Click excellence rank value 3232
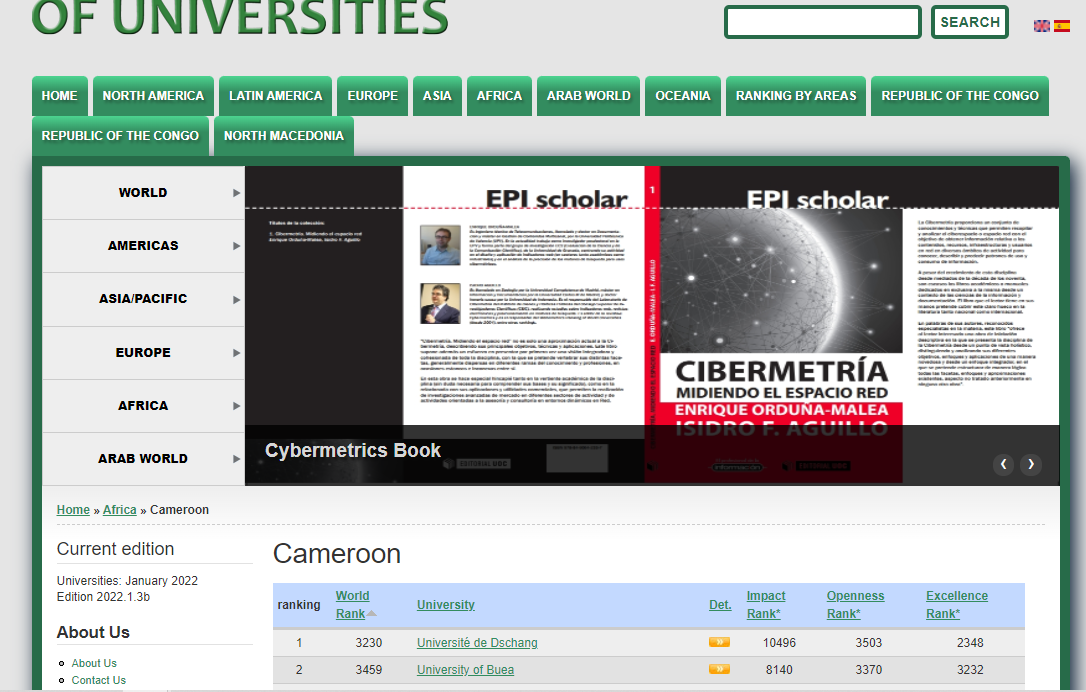Viewport: 1086px width, 692px height. click(970, 670)
